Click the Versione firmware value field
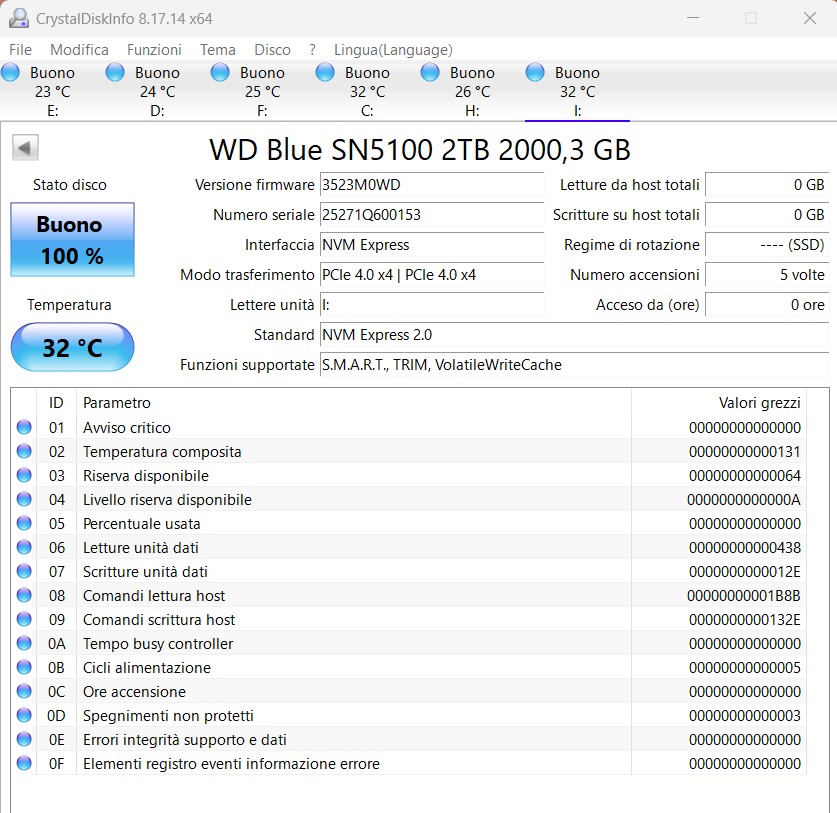The height and width of the screenshot is (813, 837). pyautogui.click(x=431, y=185)
